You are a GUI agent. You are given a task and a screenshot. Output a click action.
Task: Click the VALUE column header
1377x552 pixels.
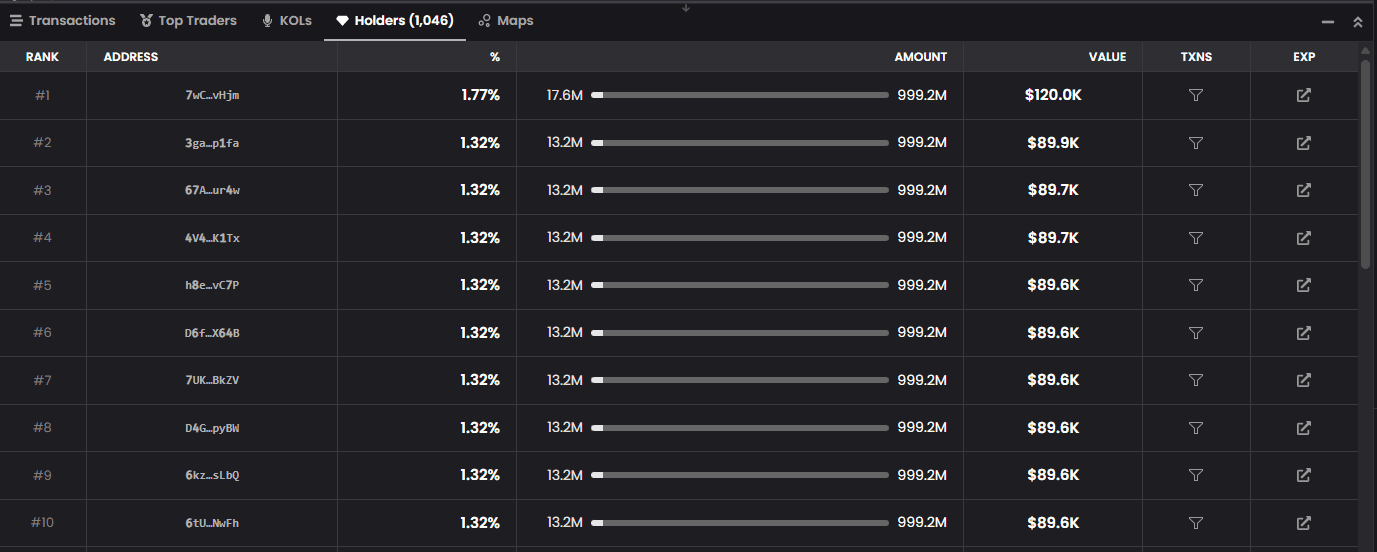[1108, 57]
